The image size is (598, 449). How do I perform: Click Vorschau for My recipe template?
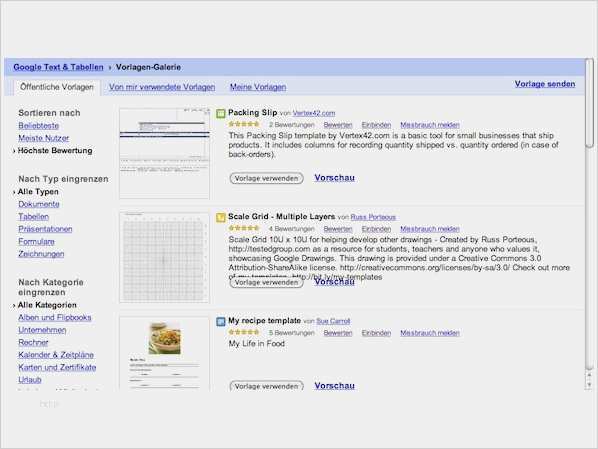click(x=334, y=386)
